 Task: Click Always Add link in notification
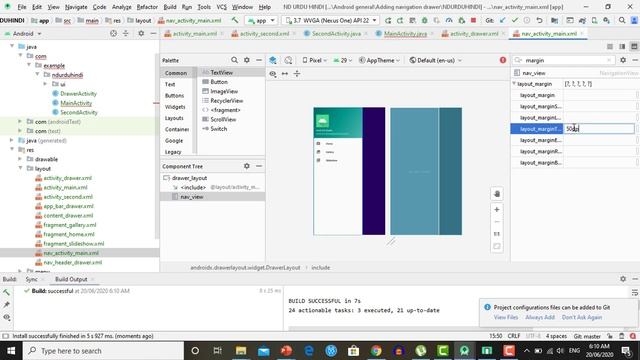pos(540,317)
